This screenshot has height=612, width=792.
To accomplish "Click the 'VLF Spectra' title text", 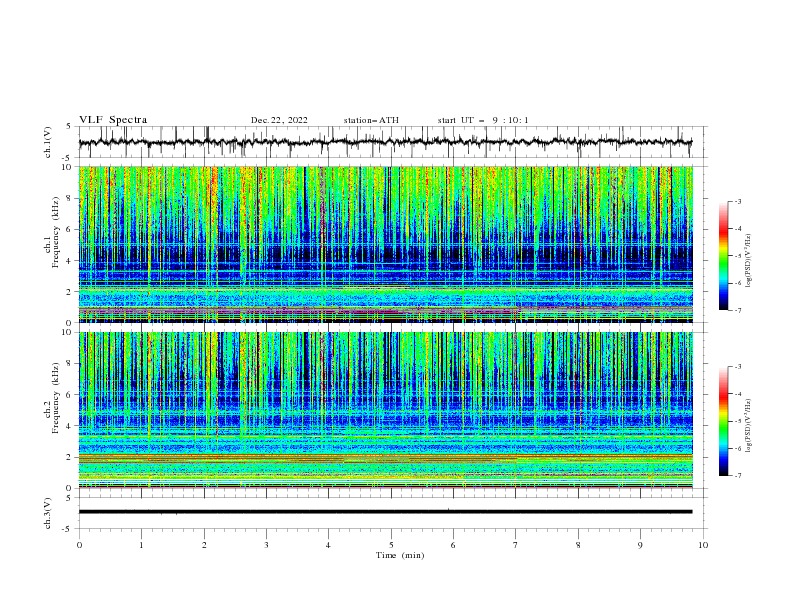I will tap(113, 120).
